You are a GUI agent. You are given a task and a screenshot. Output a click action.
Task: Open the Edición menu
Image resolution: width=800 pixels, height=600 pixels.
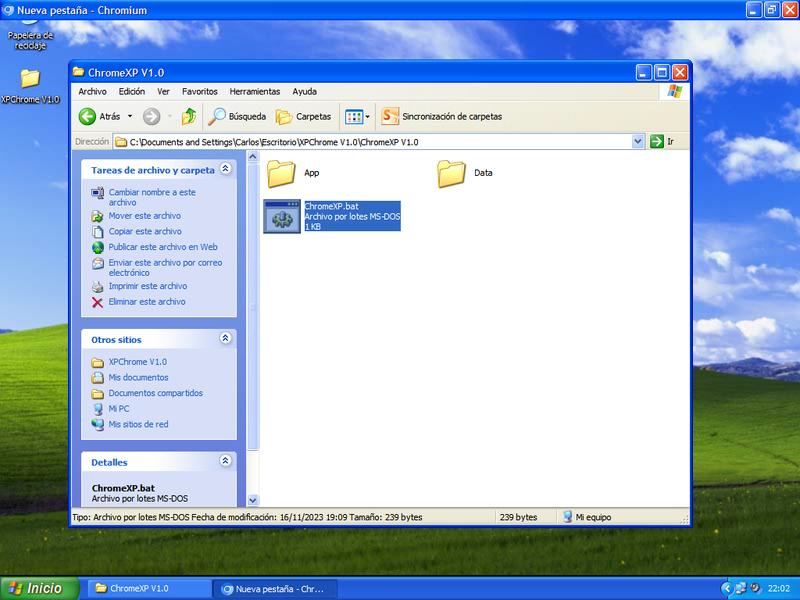(132, 91)
